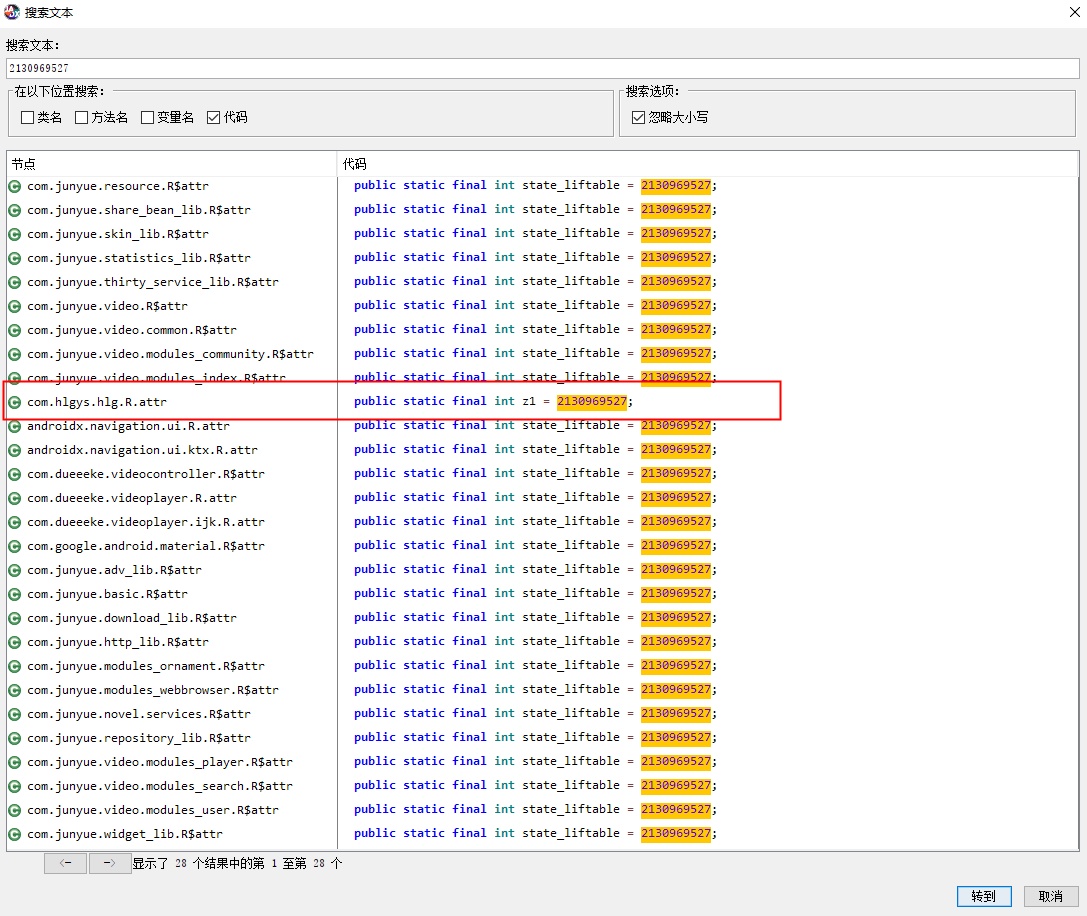
Task: Click class icon beside com.junyue.novel.services.R$attr
Action: point(15,714)
